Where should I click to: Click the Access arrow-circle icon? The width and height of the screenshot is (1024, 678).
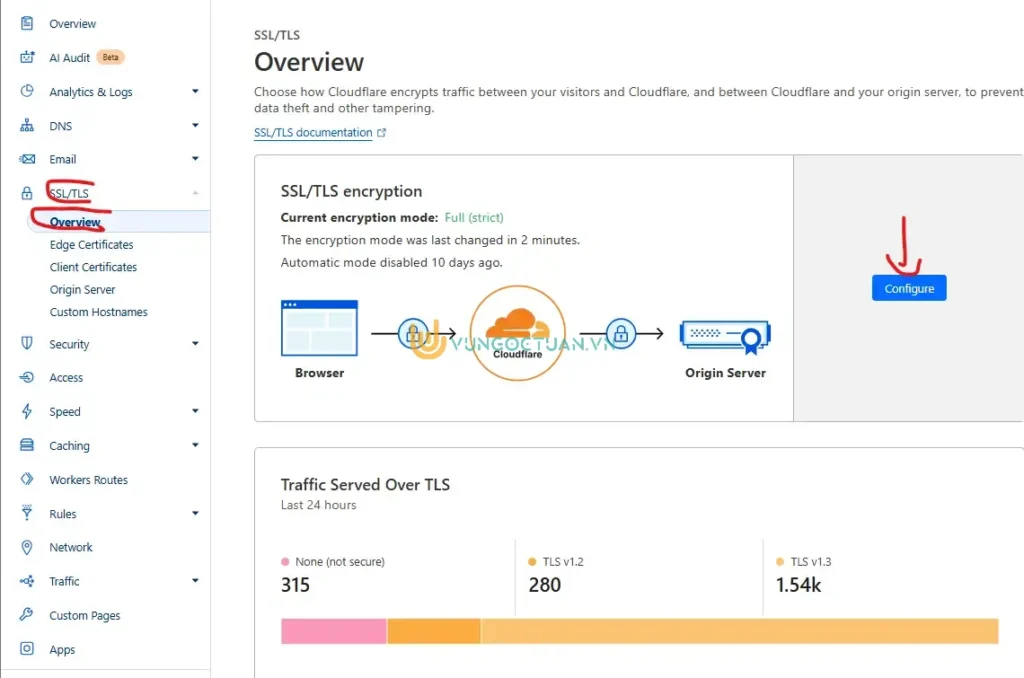coord(27,378)
